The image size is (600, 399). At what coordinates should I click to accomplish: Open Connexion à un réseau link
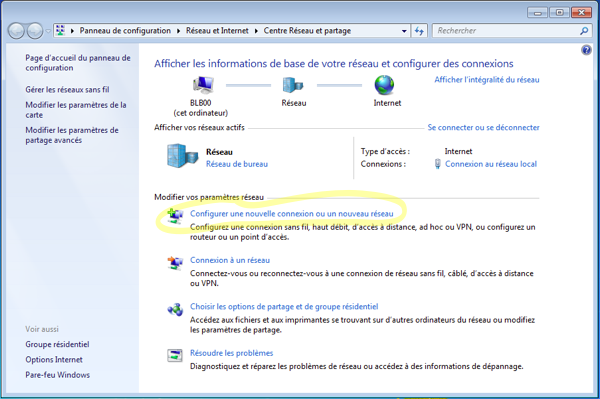[x=230, y=260]
